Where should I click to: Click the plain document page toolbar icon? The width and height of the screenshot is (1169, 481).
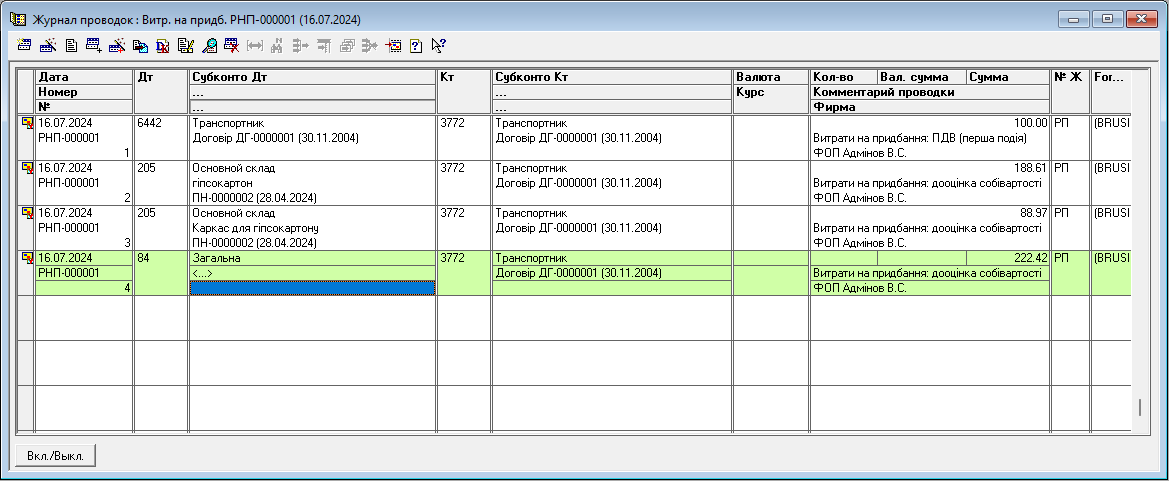[71, 45]
